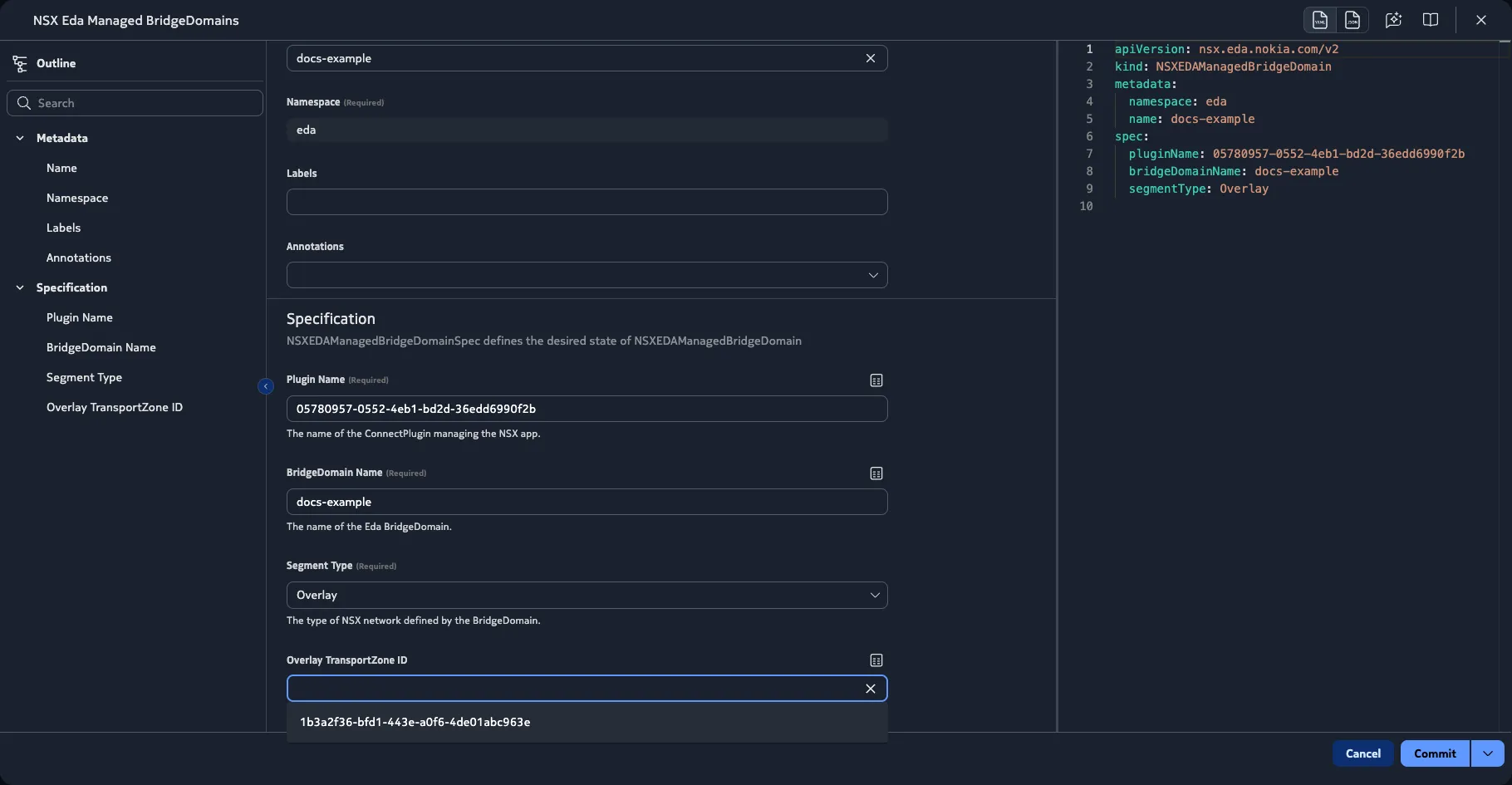
Task: Clear the Overlay TransportZone ID field
Action: click(x=871, y=689)
